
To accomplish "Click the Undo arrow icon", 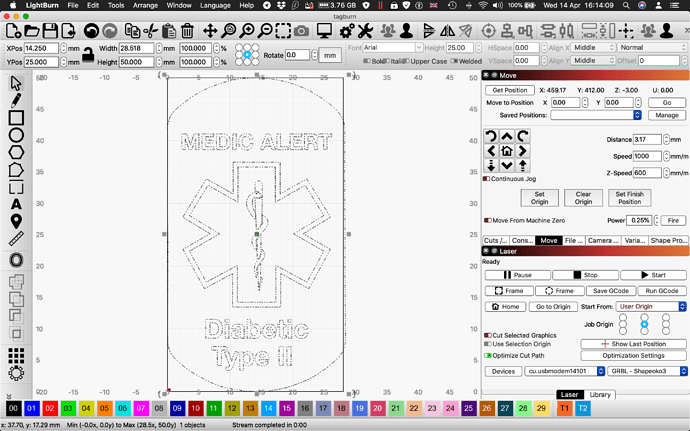I will pyautogui.click(x=92, y=31).
